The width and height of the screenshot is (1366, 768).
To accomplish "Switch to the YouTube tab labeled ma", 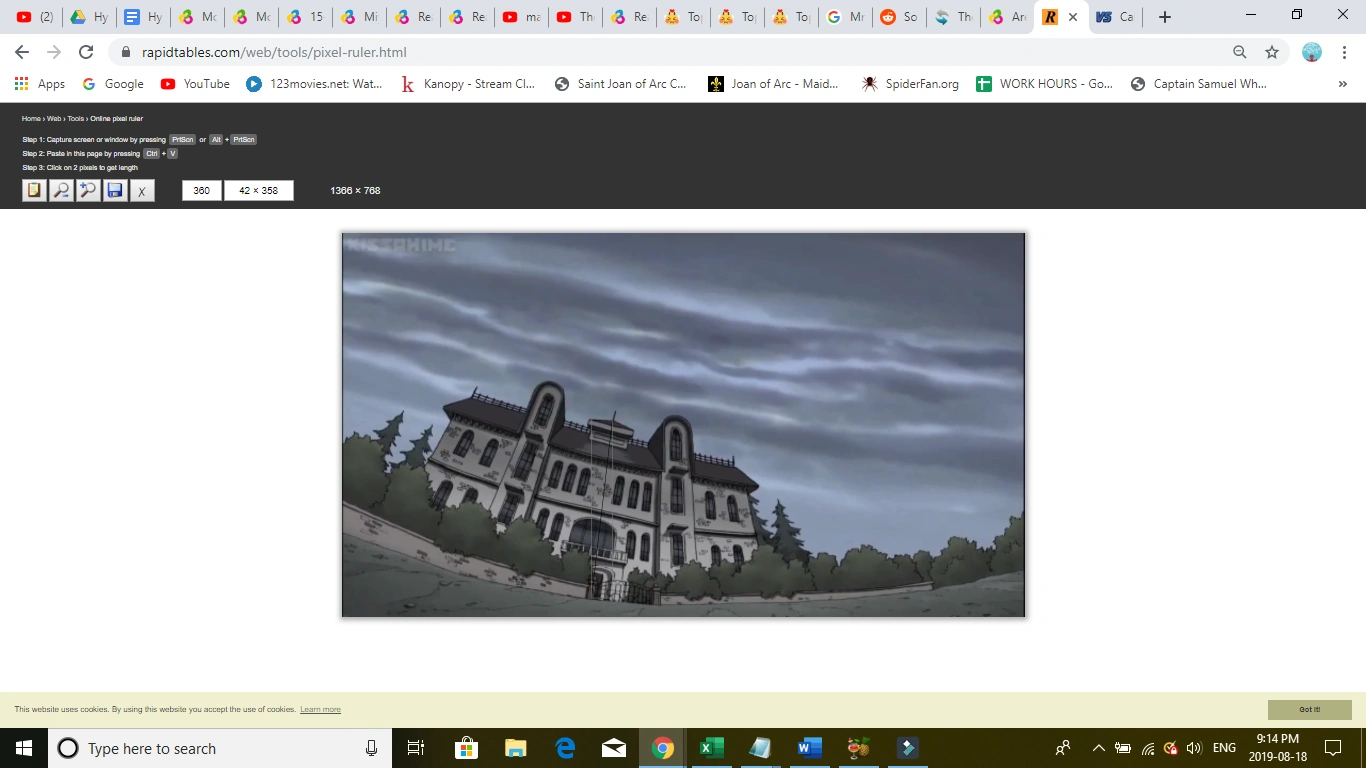I will click(x=521, y=17).
